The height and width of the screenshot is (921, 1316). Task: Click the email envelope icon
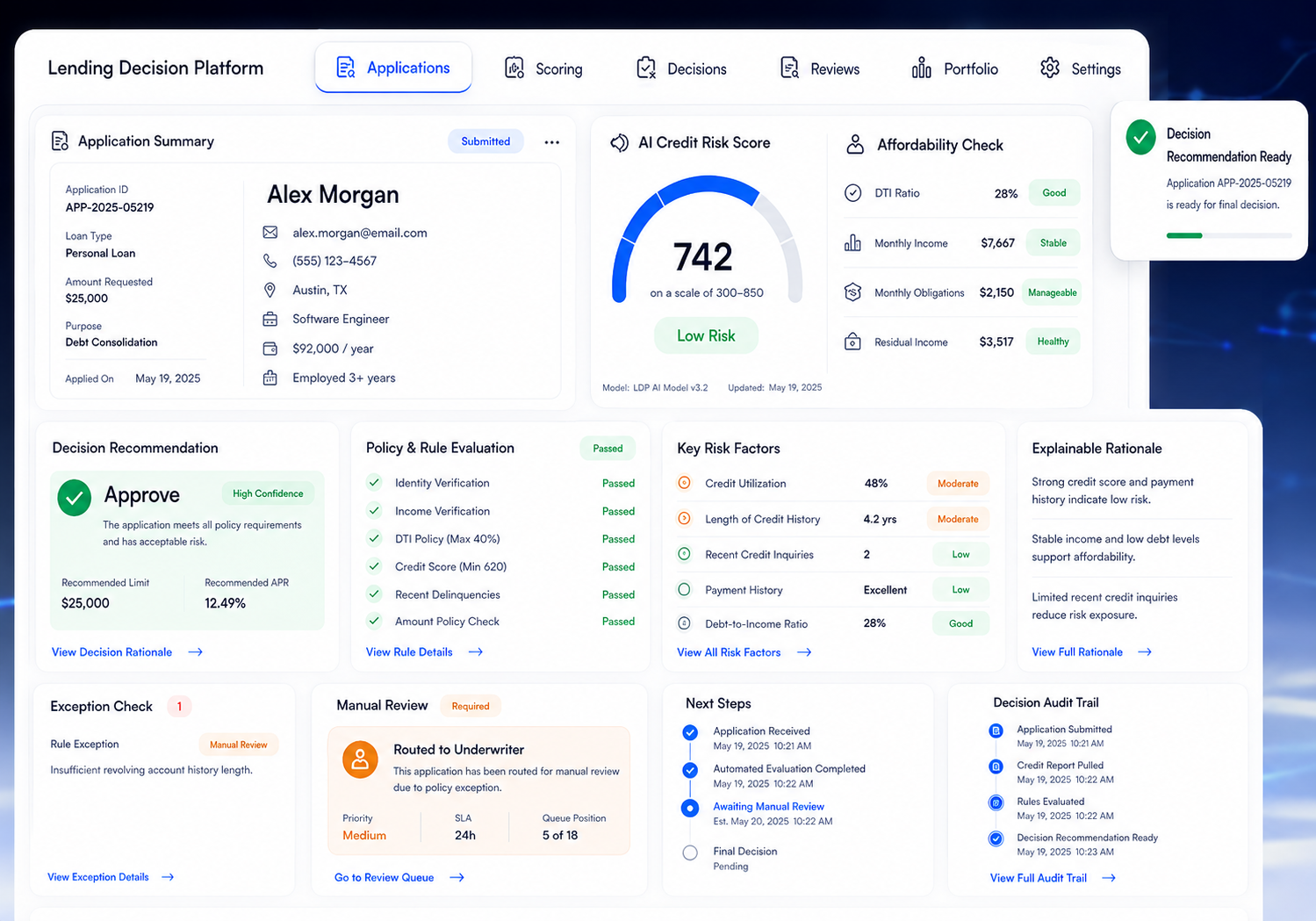coord(270,233)
